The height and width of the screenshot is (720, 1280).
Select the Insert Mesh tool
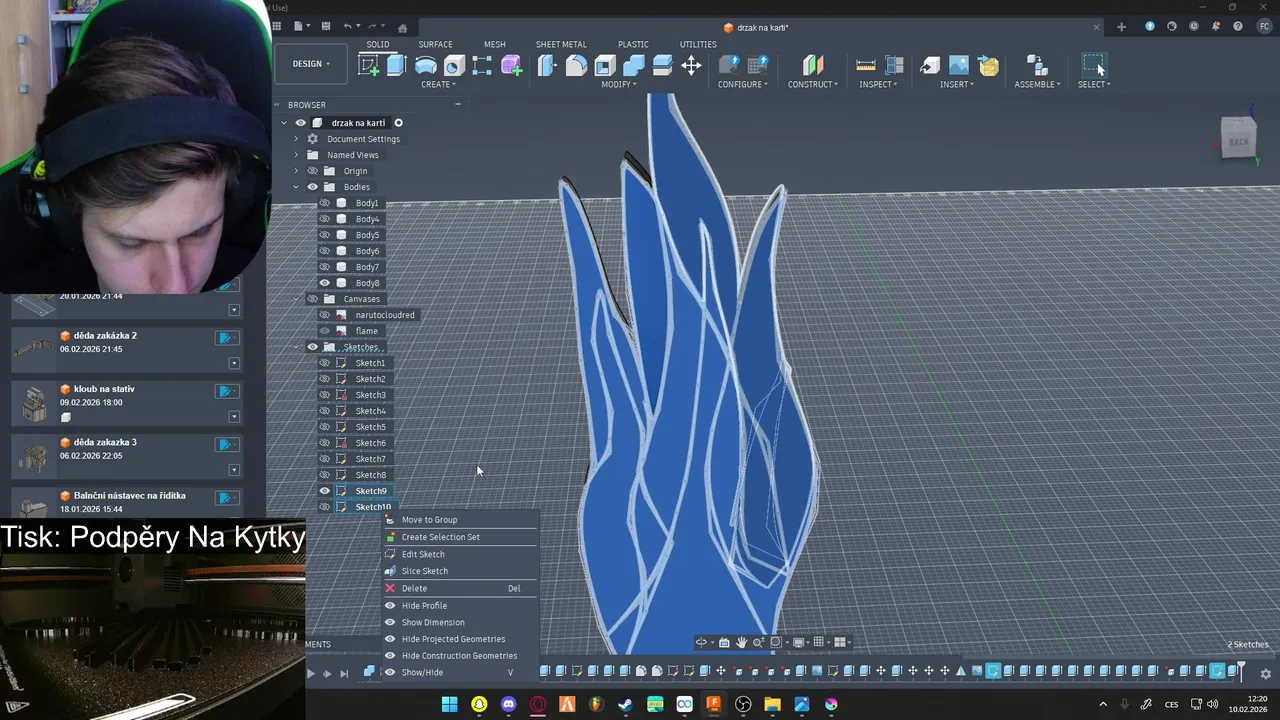pyautogui.click(x=988, y=66)
